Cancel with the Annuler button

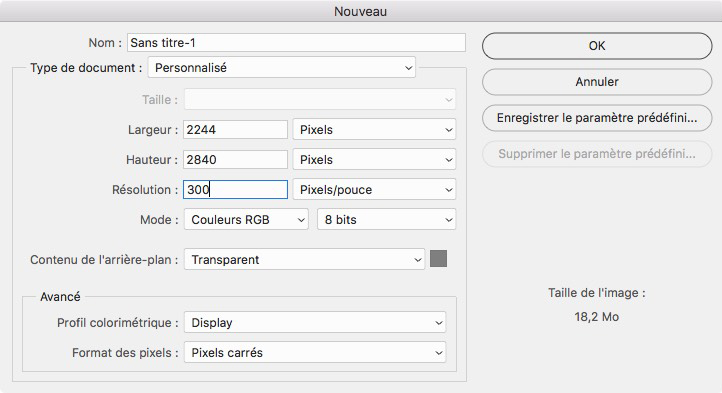tap(597, 82)
